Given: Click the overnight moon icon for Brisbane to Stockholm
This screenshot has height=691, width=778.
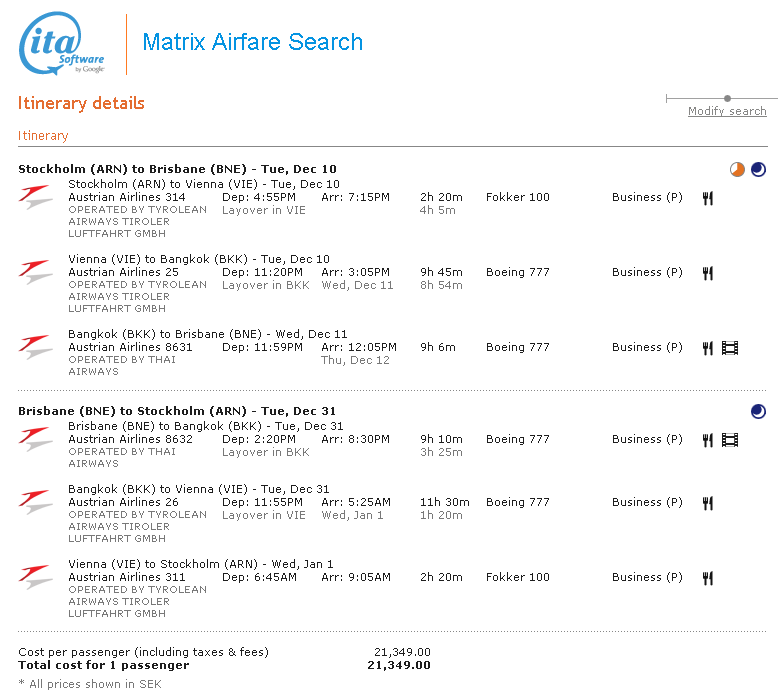Looking at the screenshot, I should click(758, 411).
